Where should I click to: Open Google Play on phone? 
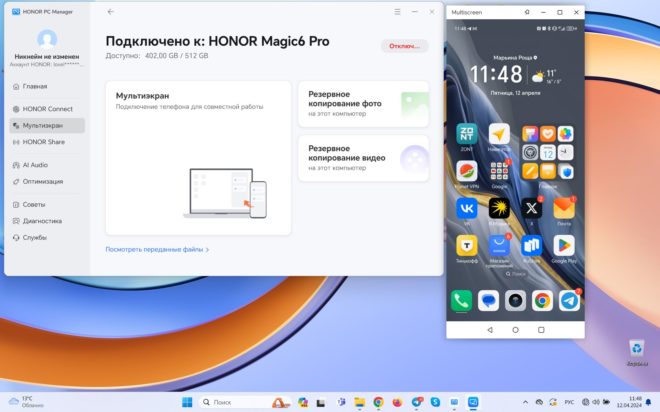tap(564, 245)
